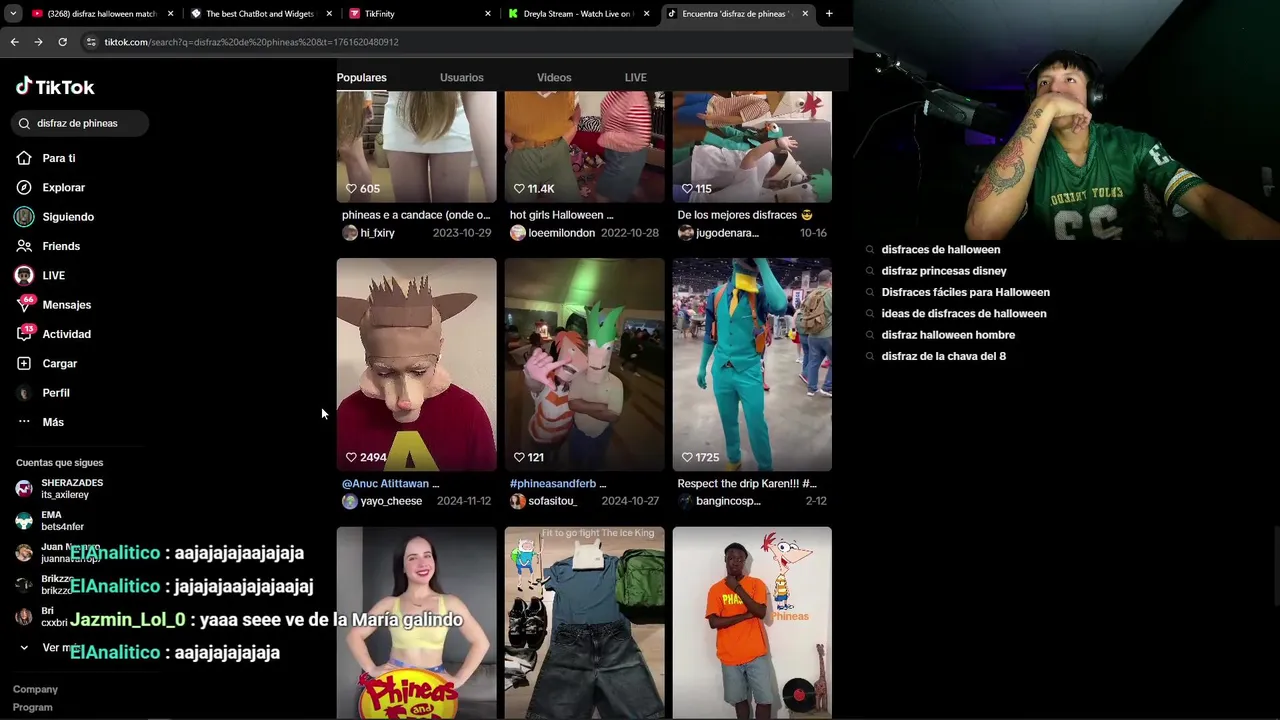Open Mensajes icon with 66 badge
Viewport: 1280px width, 720px height.
tap(24, 305)
